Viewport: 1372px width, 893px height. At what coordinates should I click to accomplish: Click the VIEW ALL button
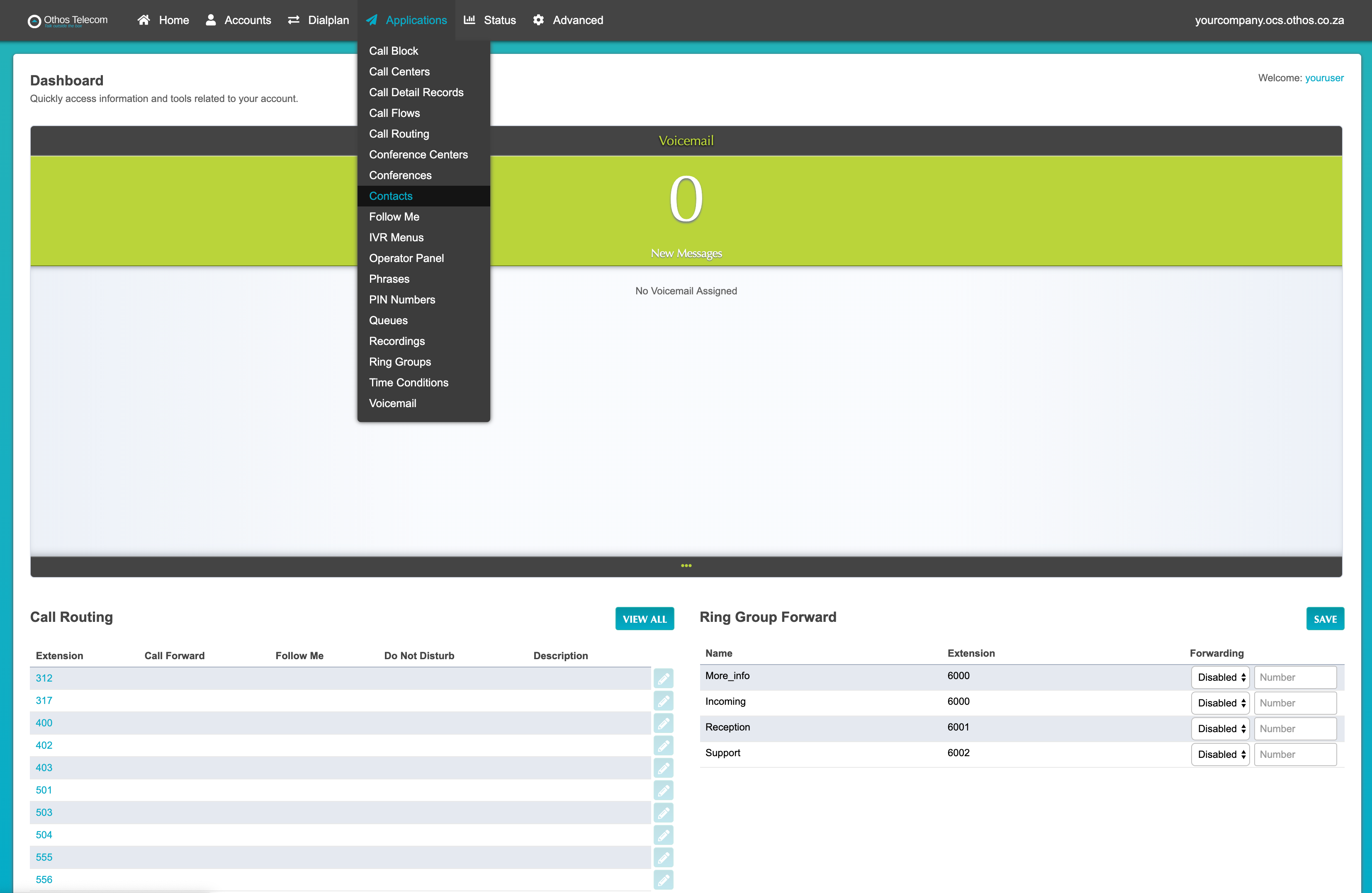tap(644, 619)
